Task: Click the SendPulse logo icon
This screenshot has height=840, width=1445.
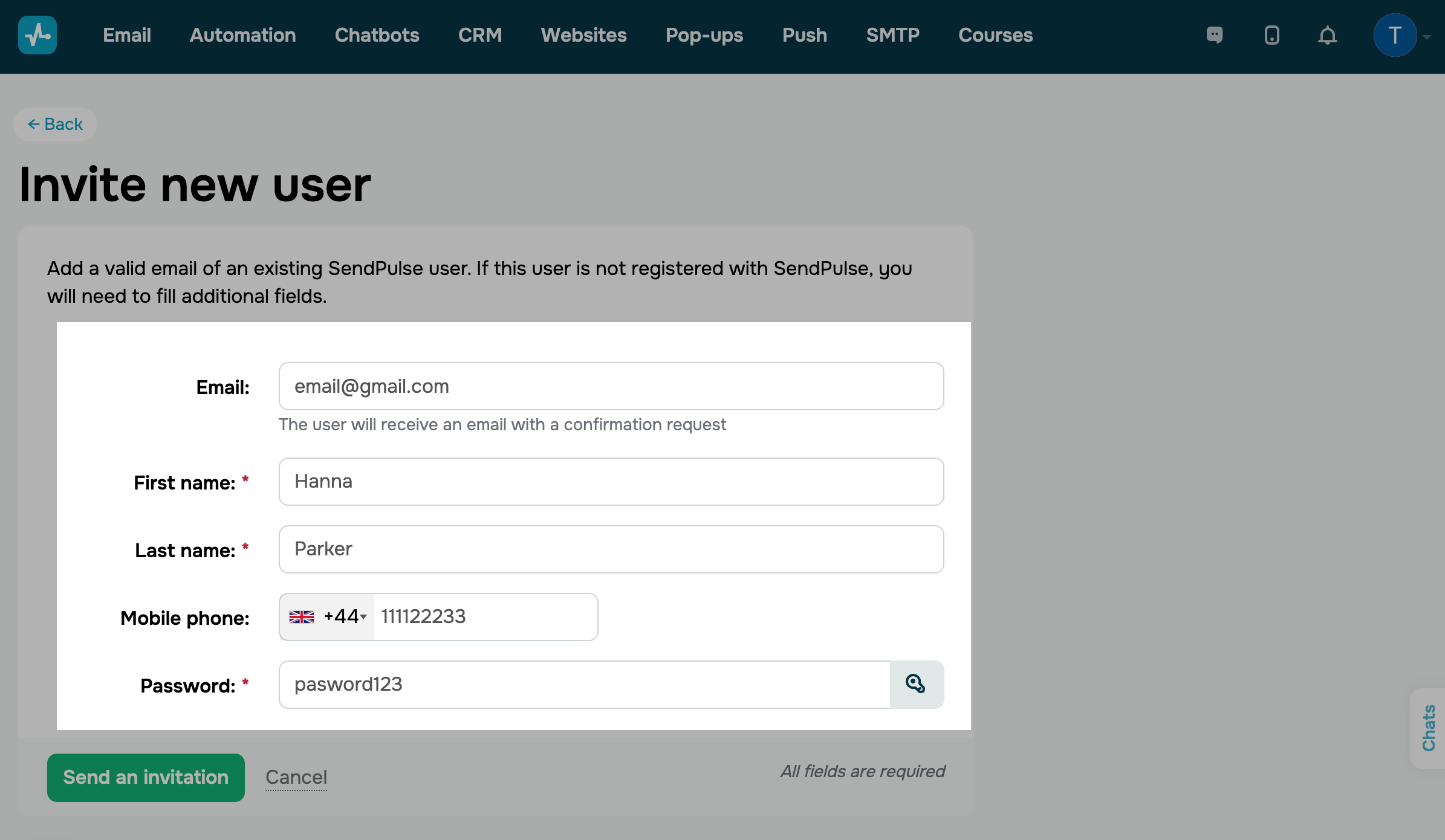Action: tap(37, 35)
